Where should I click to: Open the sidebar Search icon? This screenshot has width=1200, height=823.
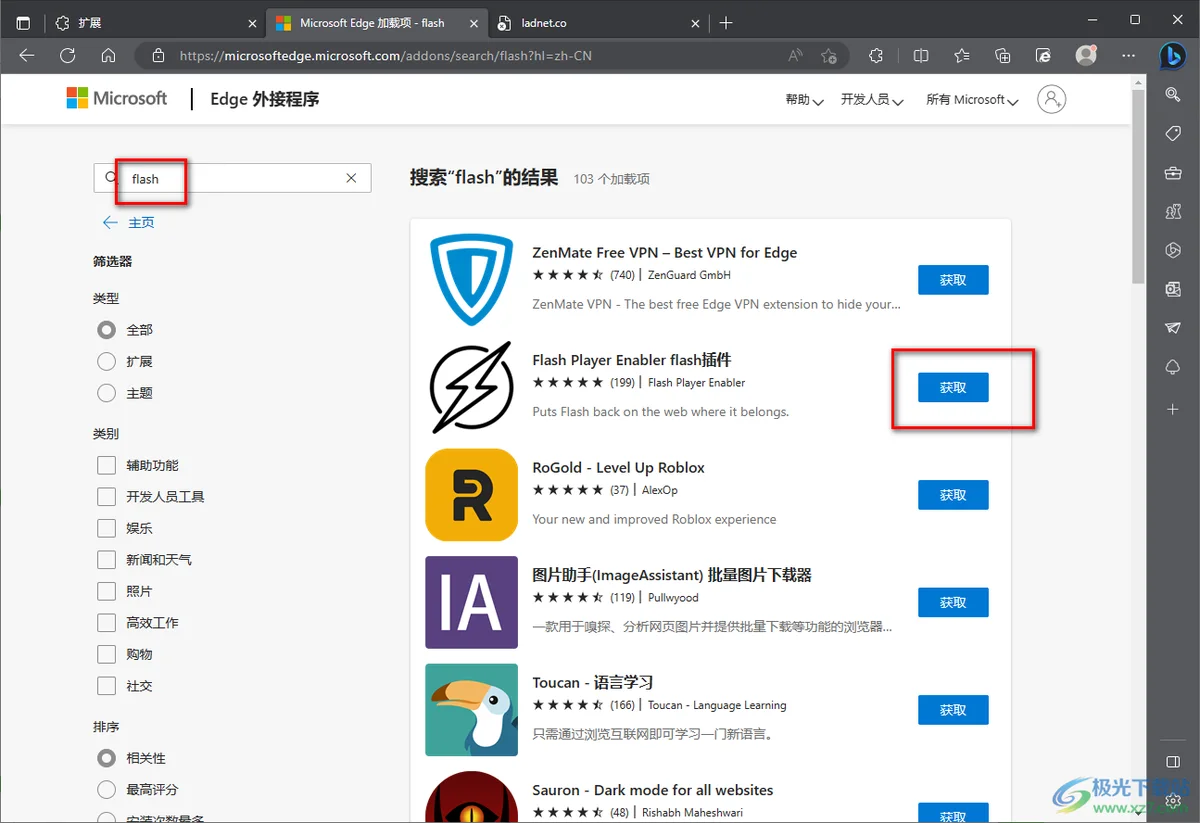(x=1173, y=94)
